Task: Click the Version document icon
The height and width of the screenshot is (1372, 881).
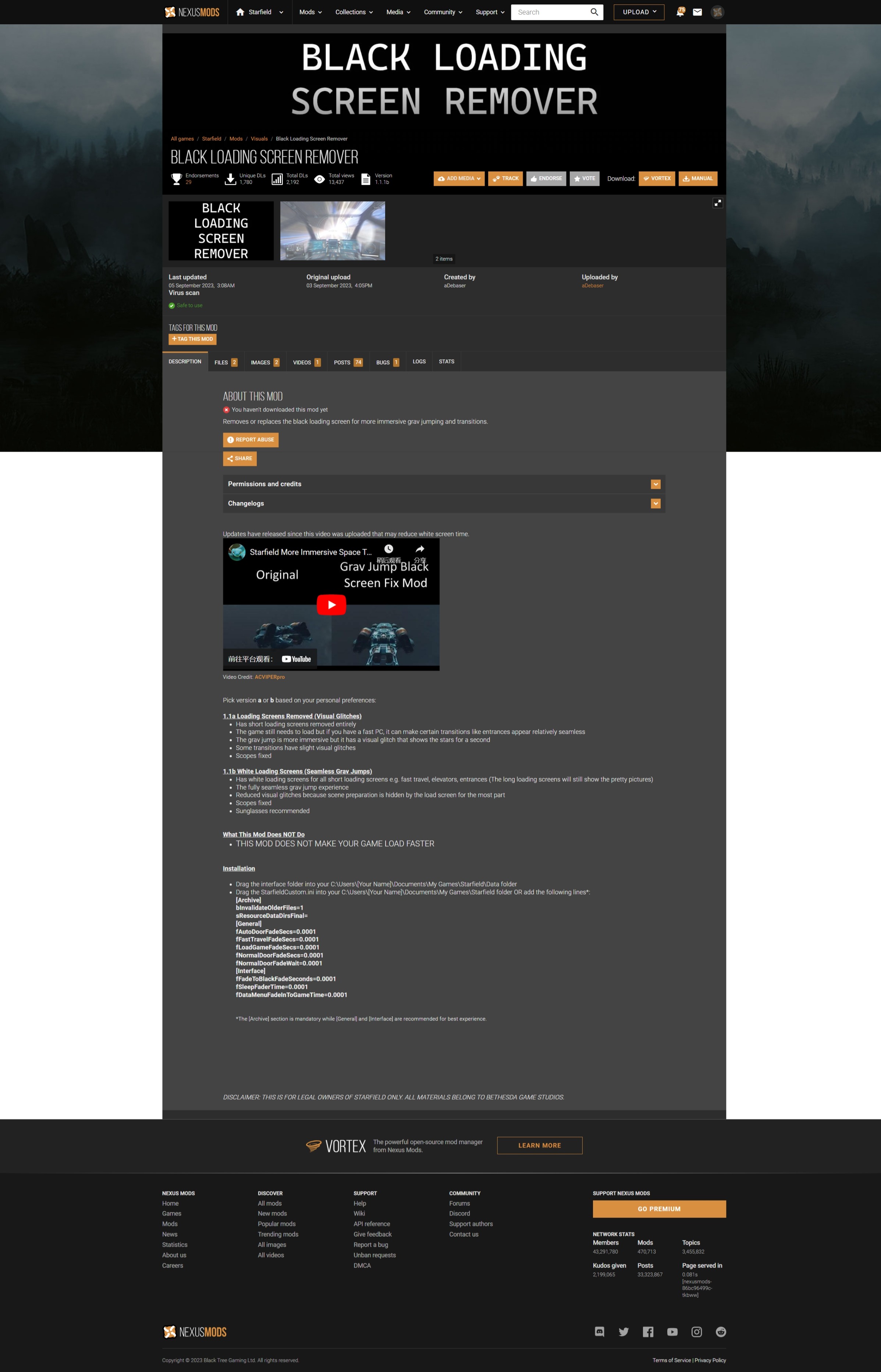Action: pyautogui.click(x=366, y=179)
